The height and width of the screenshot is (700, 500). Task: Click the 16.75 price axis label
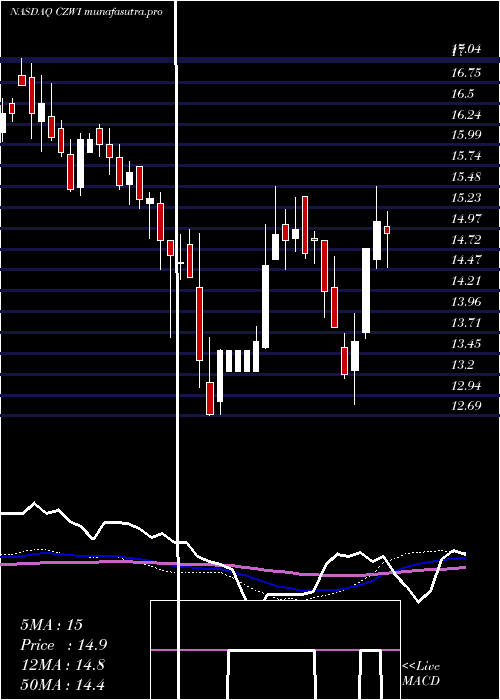(x=466, y=73)
